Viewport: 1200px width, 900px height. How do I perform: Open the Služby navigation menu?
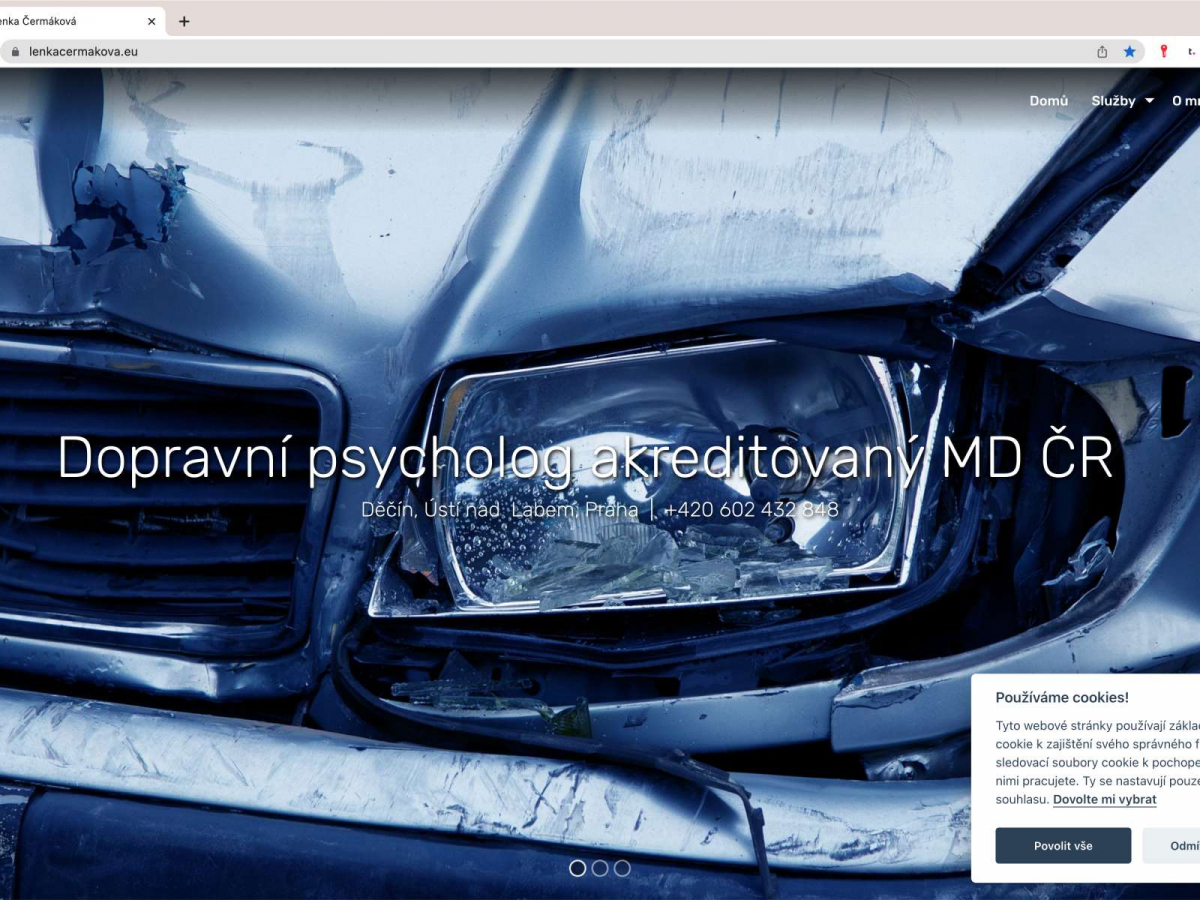click(x=1113, y=101)
